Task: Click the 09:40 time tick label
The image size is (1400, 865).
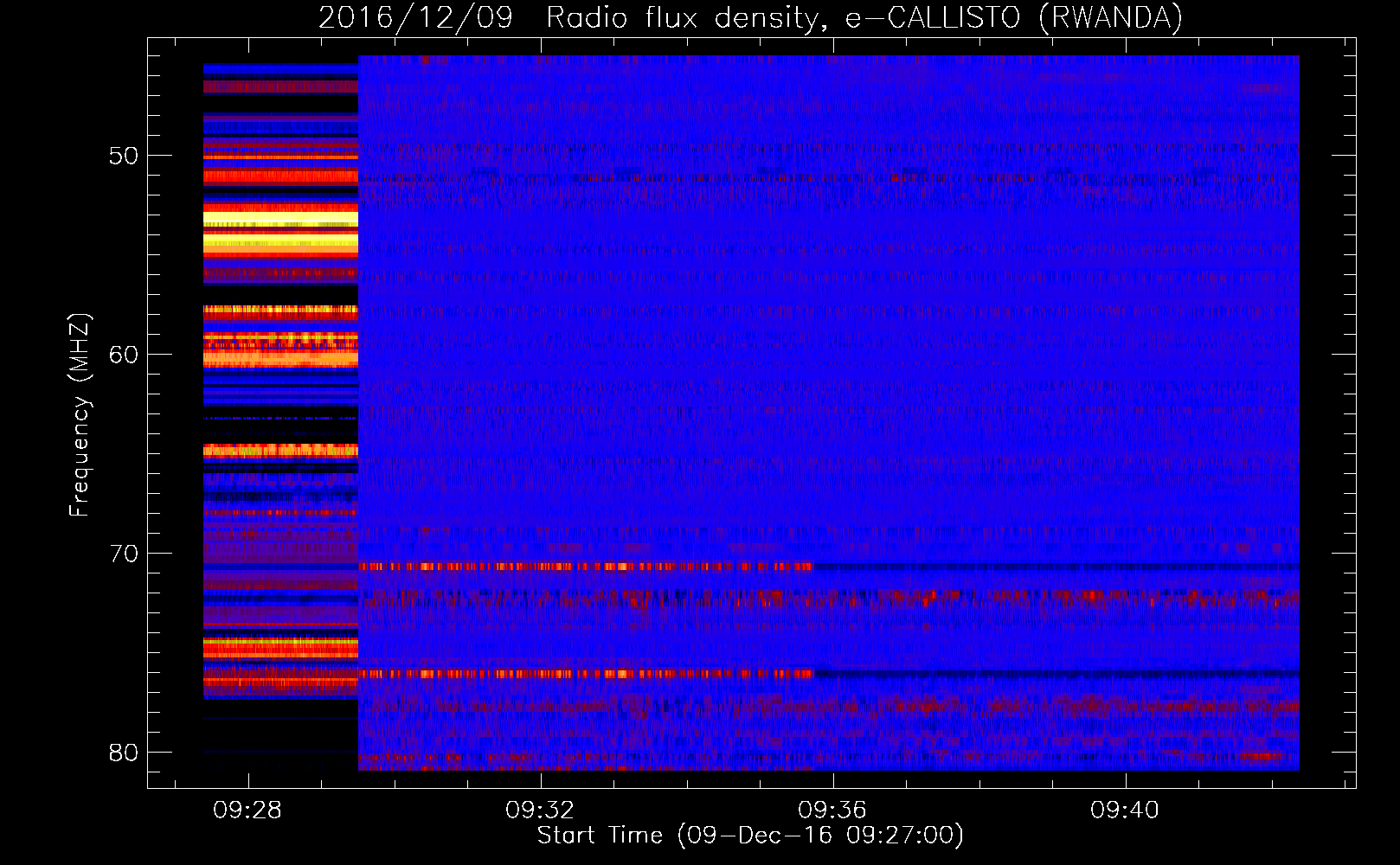Action: 1125,810
